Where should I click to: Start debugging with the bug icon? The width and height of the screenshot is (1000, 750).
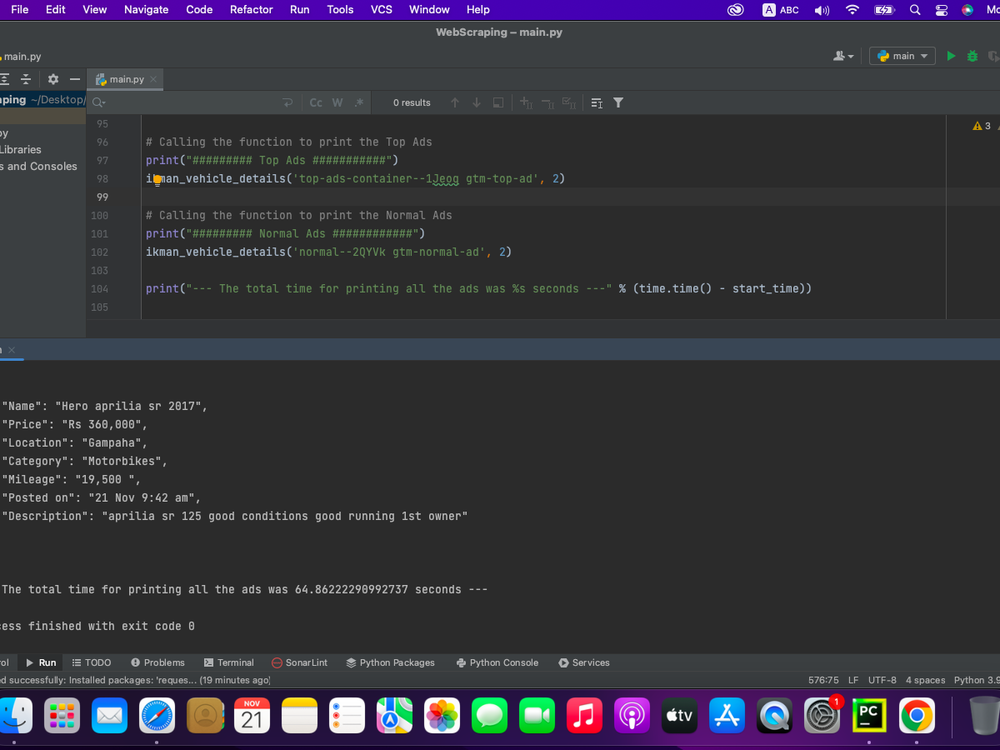pyautogui.click(x=970, y=56)
